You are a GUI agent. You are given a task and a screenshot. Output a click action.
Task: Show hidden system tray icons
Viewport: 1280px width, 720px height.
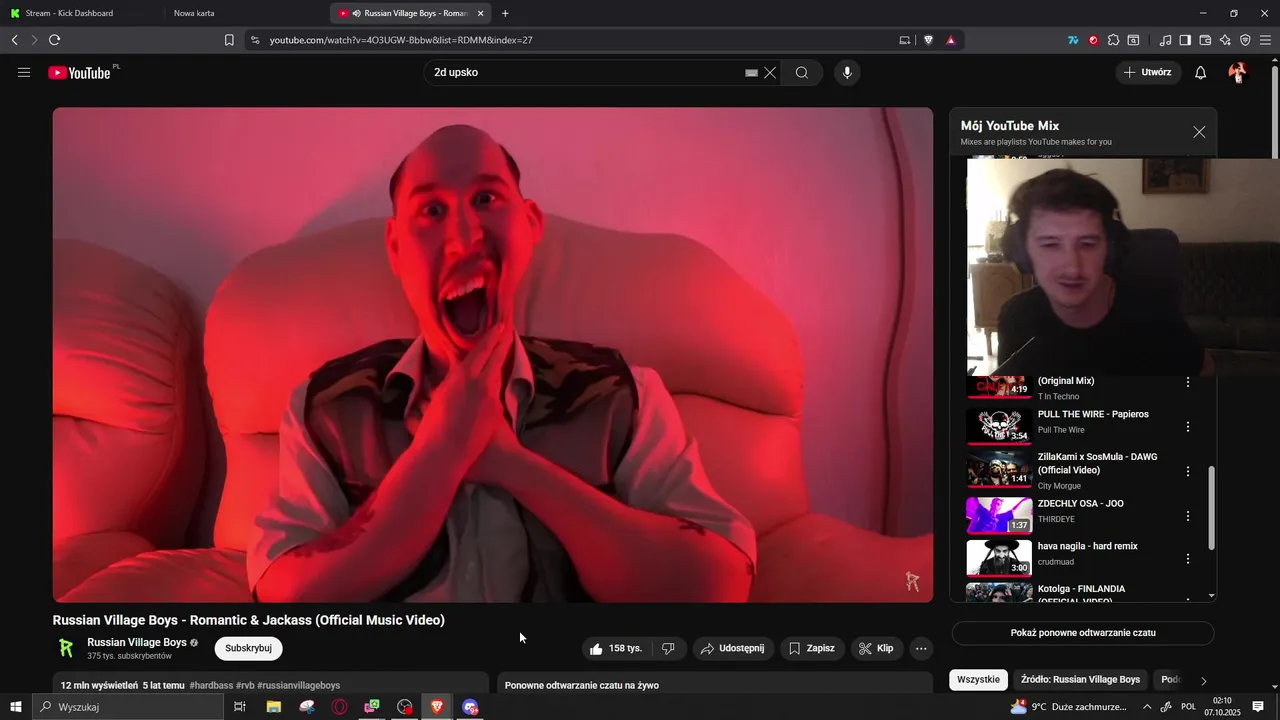click(x=1147, y=707)
